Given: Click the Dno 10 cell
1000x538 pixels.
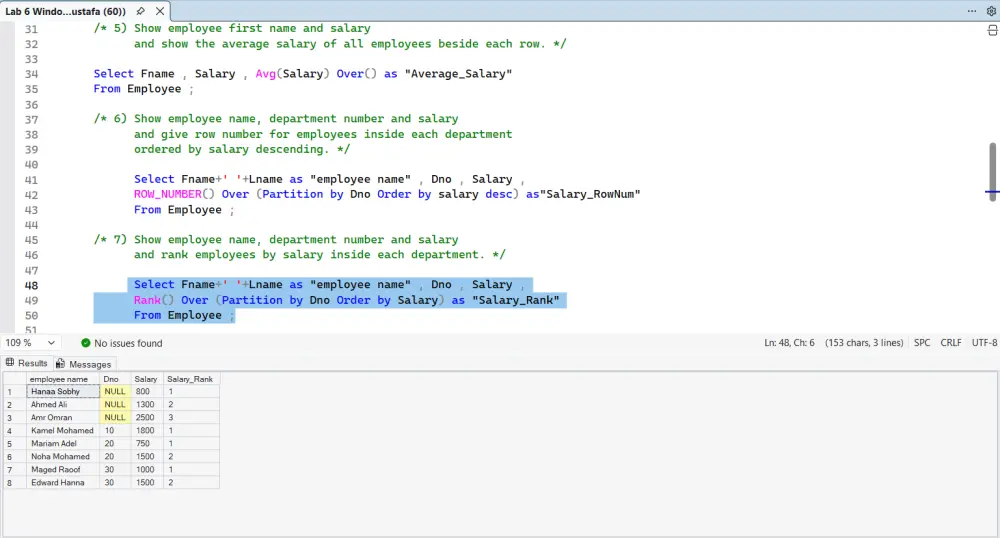Looking at the screenshot, I should 115,431.
